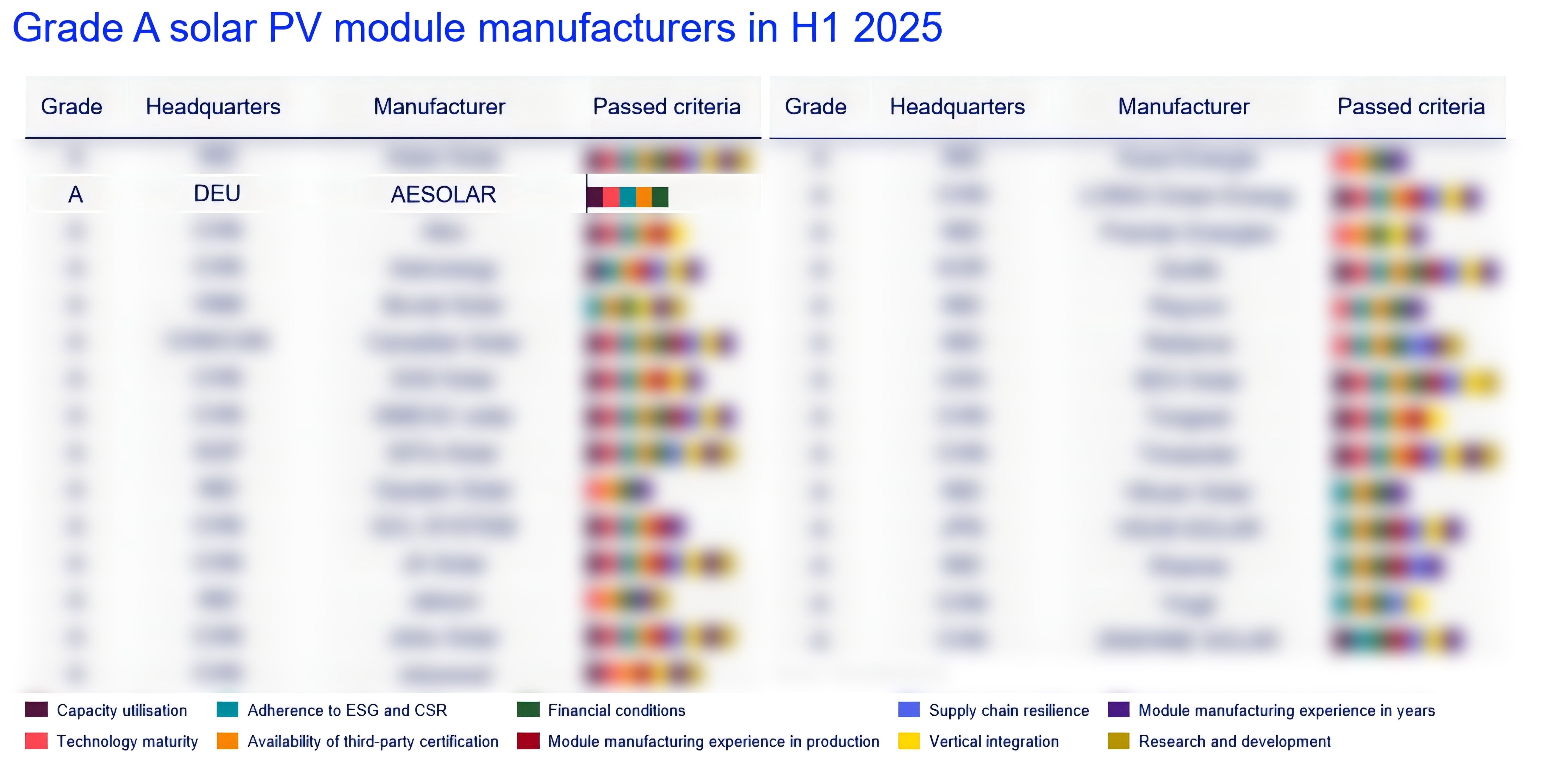Click the Capacity utilisation legend swatch
This screenshot has height=760, width=1568.
click(36, 709)
